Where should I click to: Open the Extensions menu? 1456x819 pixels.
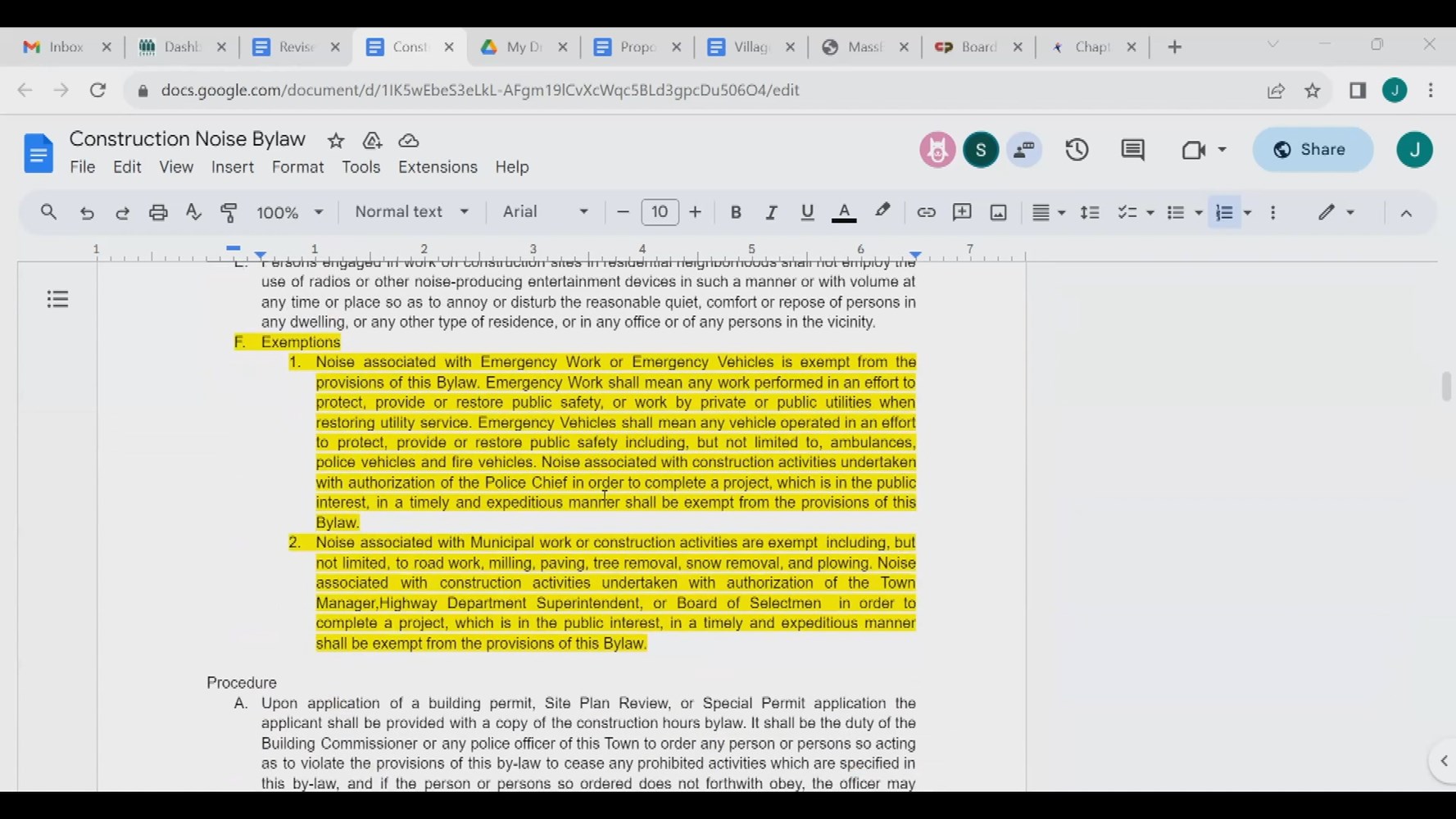click(438, 167)
